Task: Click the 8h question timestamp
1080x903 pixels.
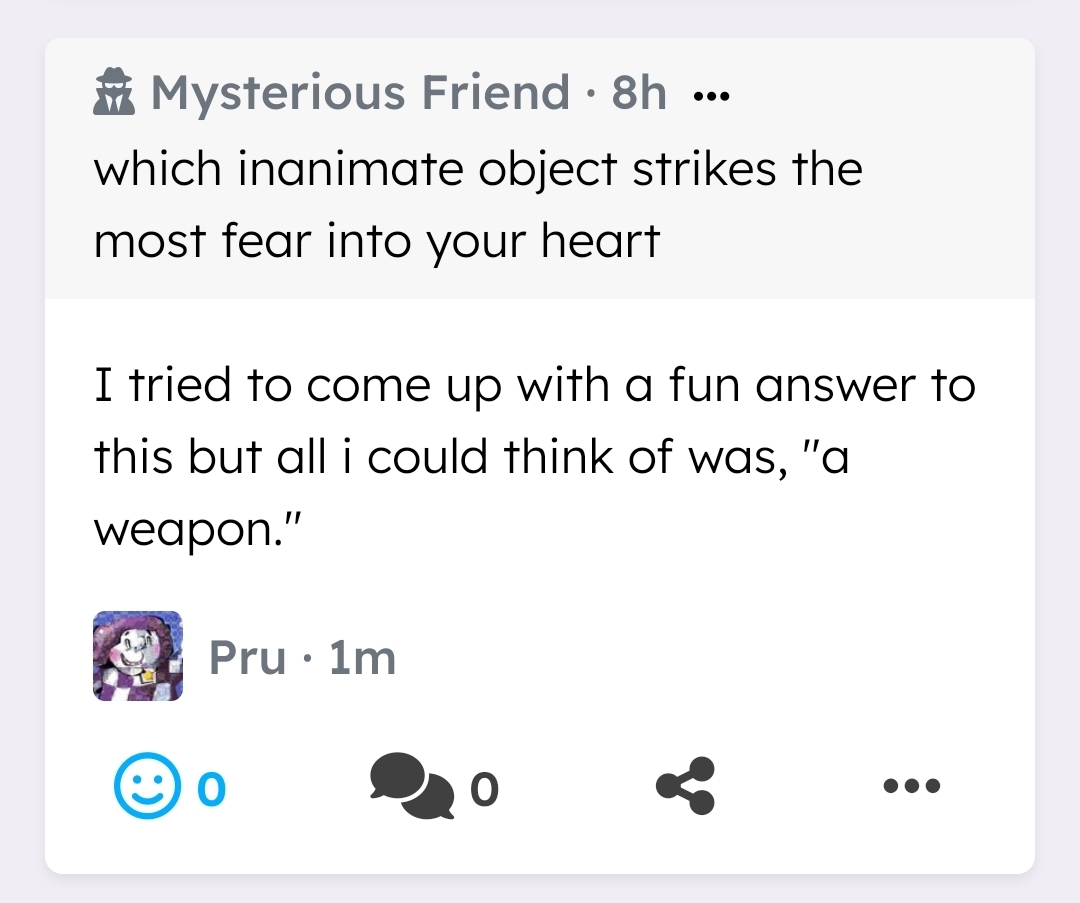Action: pyautogui.click(x=638, y=94)
